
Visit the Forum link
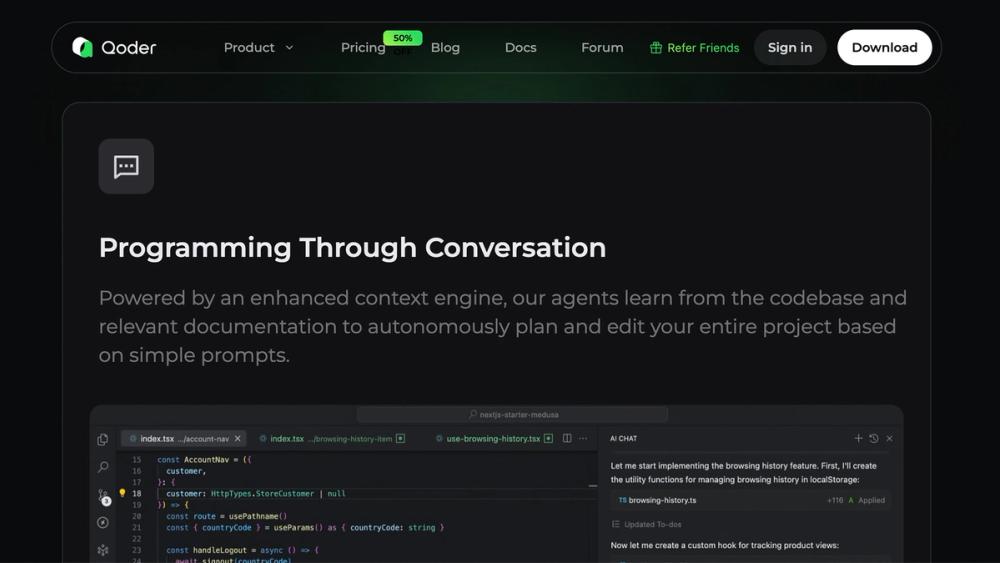(602, 48)
